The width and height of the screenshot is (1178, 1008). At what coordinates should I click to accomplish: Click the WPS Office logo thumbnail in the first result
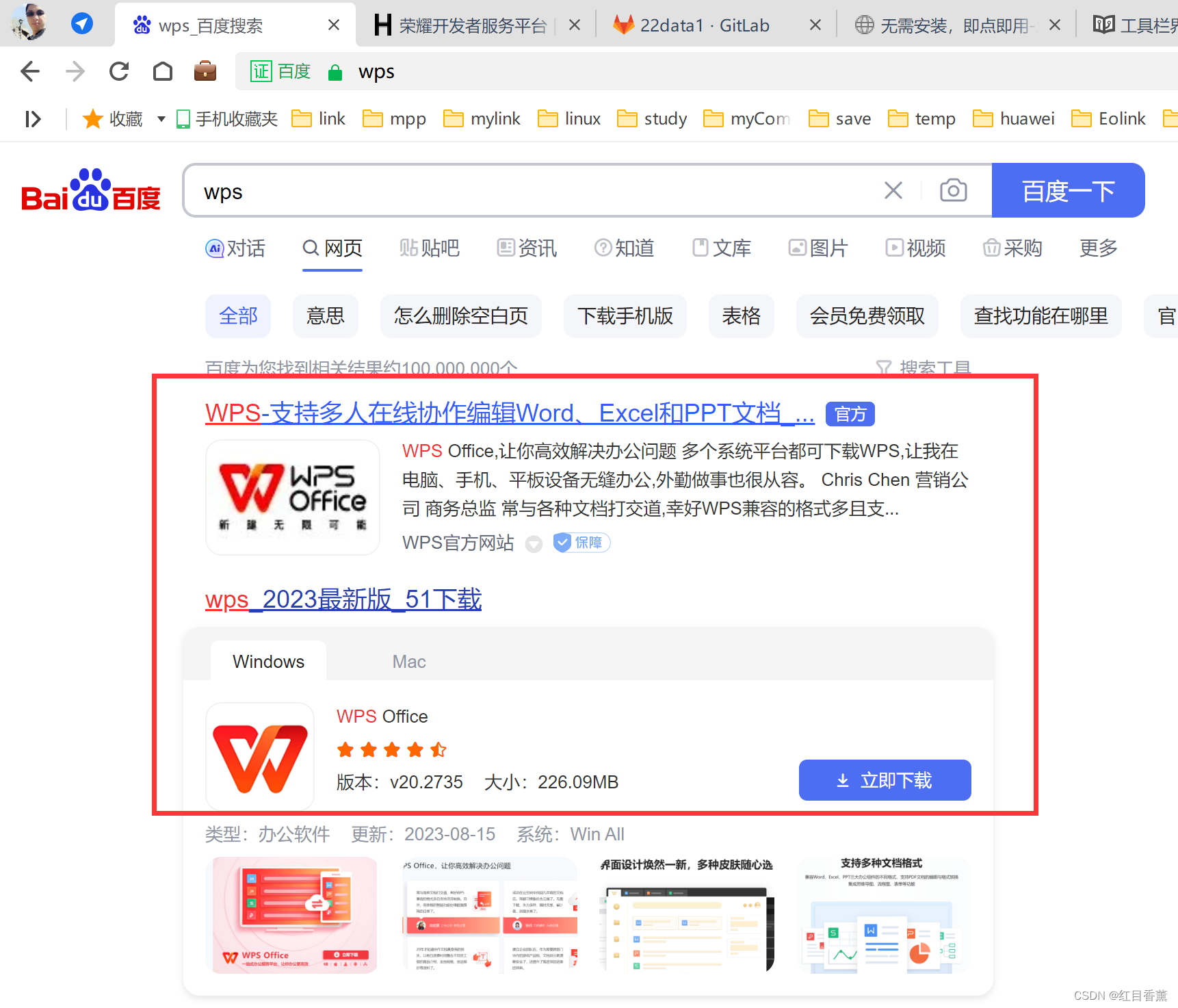tap(293, 497)
